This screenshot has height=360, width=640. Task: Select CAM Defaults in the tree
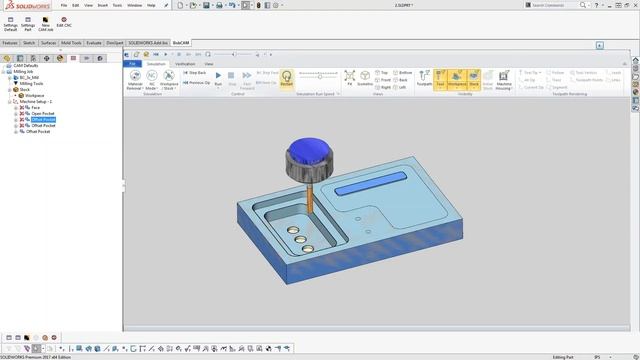(x=25, y=65)
